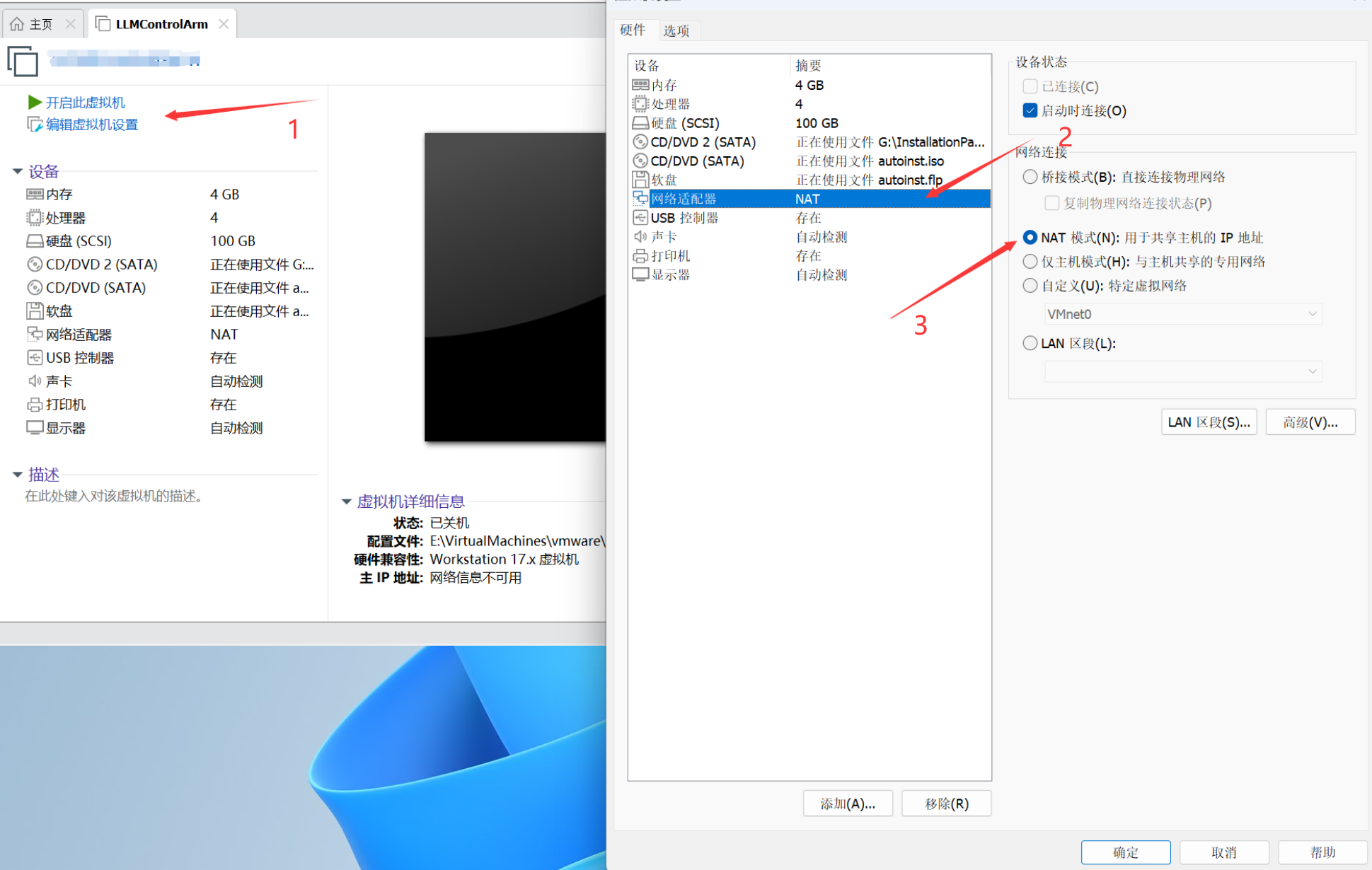Select the USB controller icon in list
This screenshot has height=870, width=1372.
pos(640,218)
